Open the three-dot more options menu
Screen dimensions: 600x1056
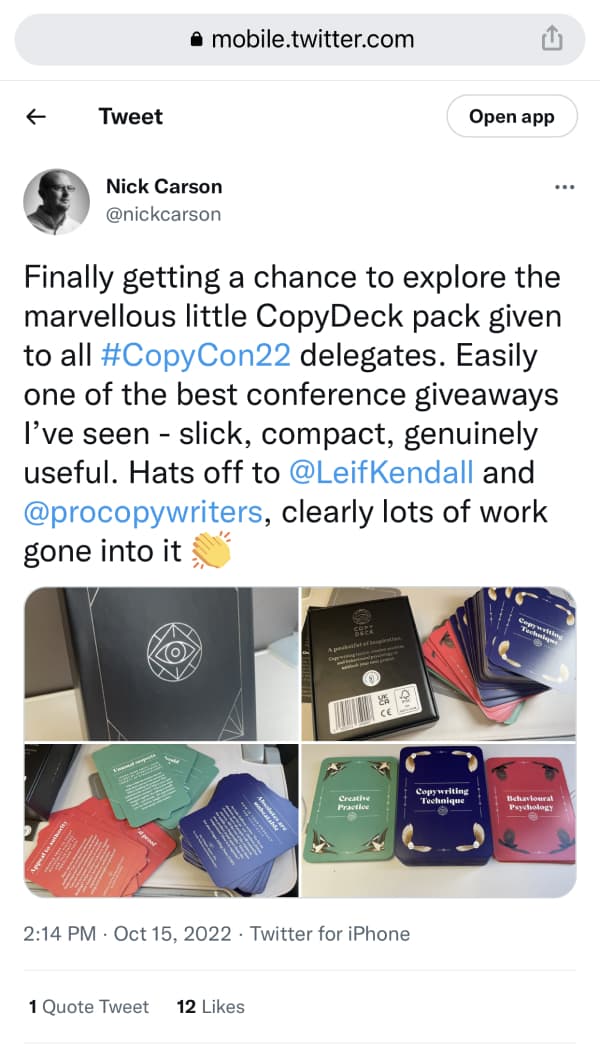pyautogui.click(x=564, y=187)
